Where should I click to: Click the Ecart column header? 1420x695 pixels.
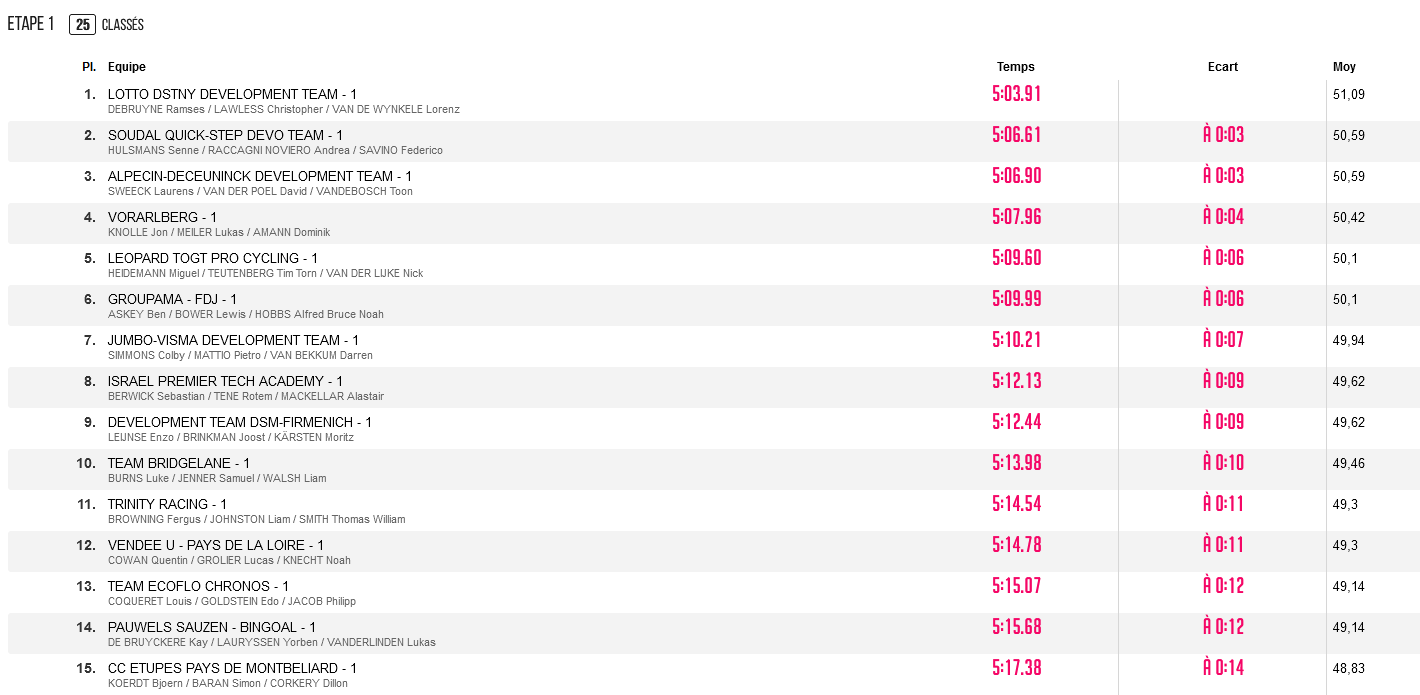tap(1223, 67)
